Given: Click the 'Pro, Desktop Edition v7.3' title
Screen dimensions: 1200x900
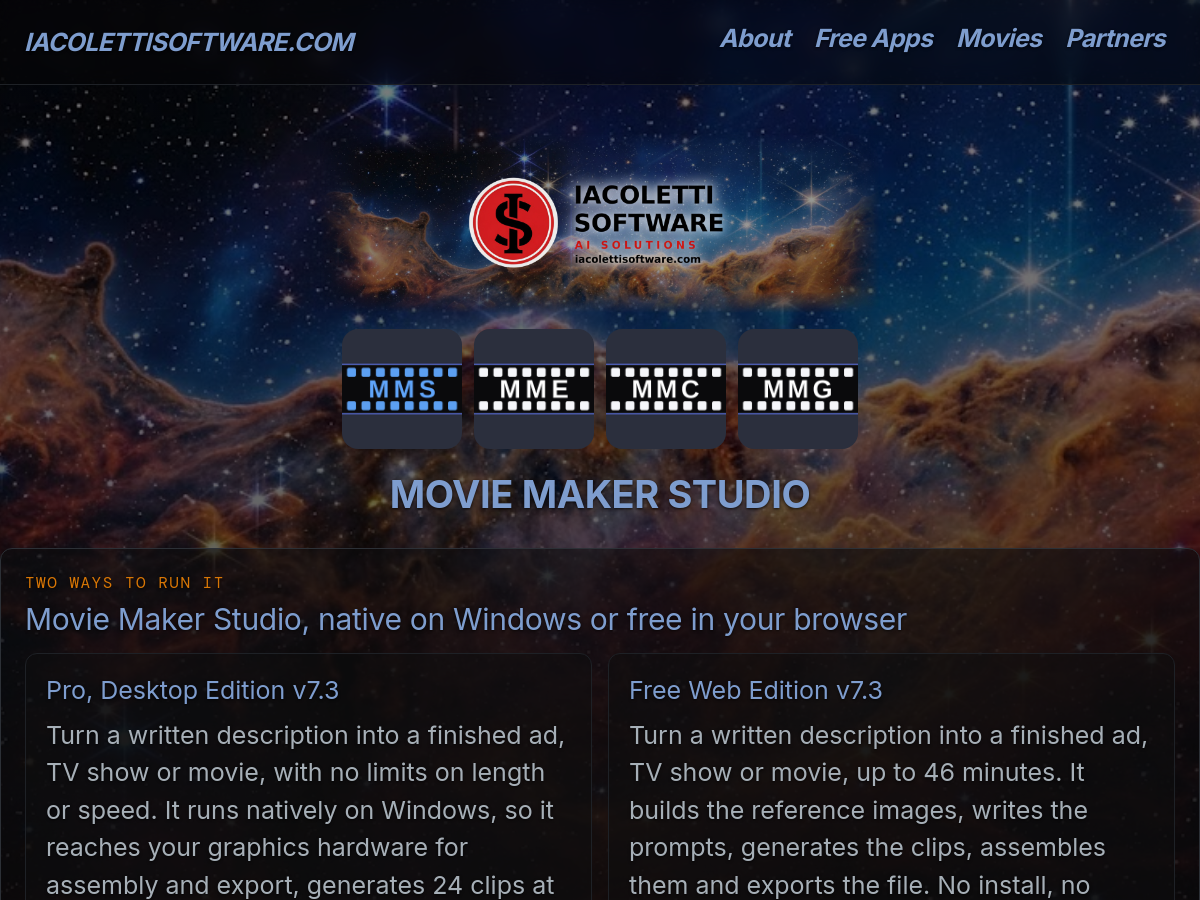Looking at the screenshot, I should point(193,690).
